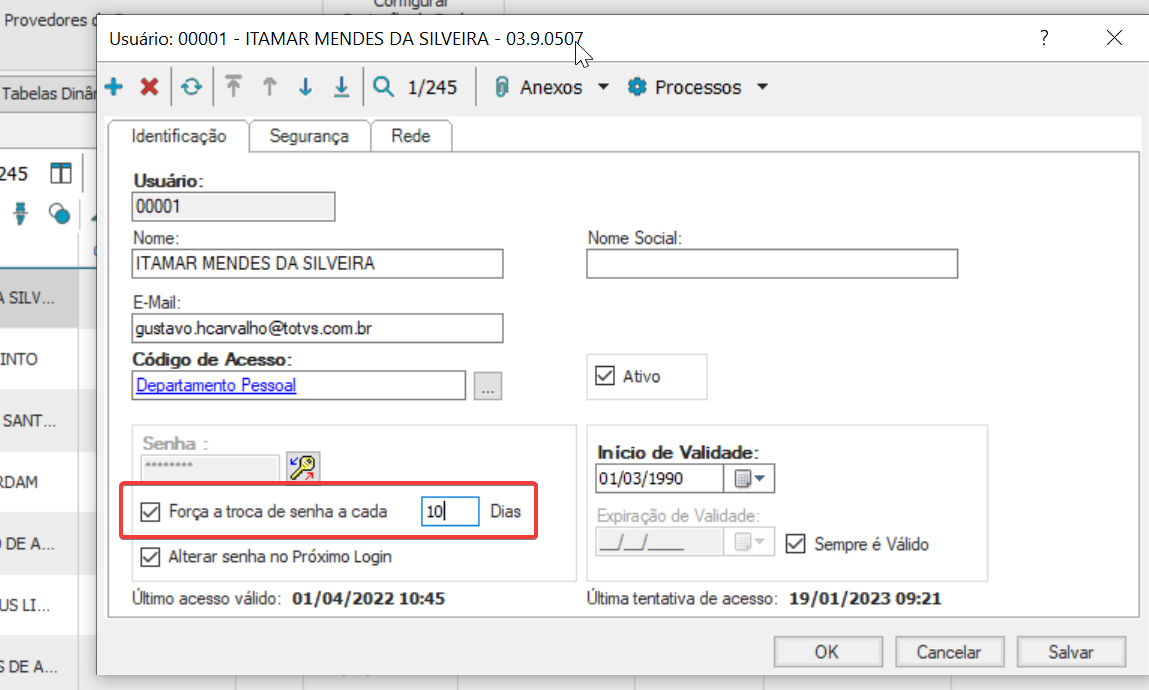Click the E-Mail input field

click(317, 328)
